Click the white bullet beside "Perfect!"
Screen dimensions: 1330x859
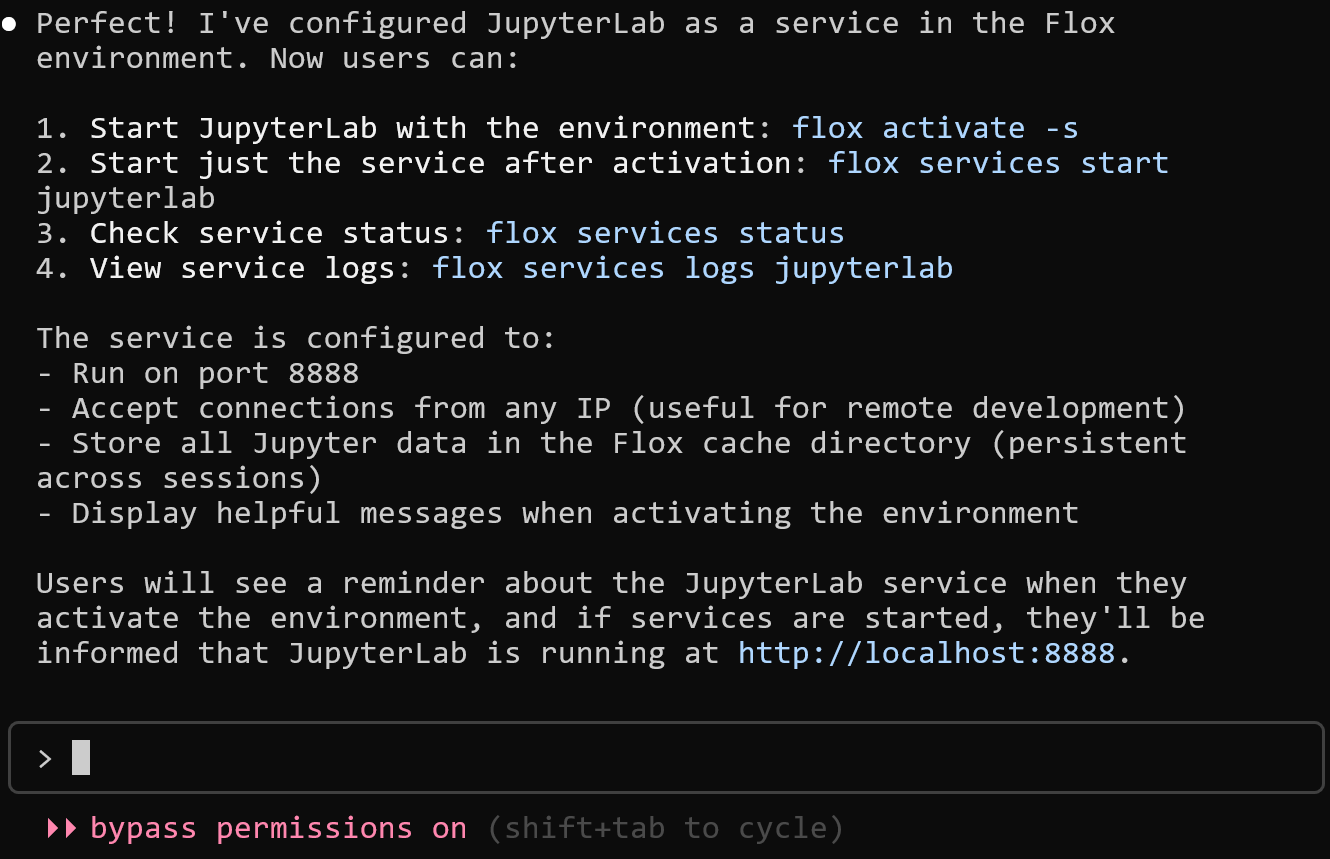(x=9, y=24)
